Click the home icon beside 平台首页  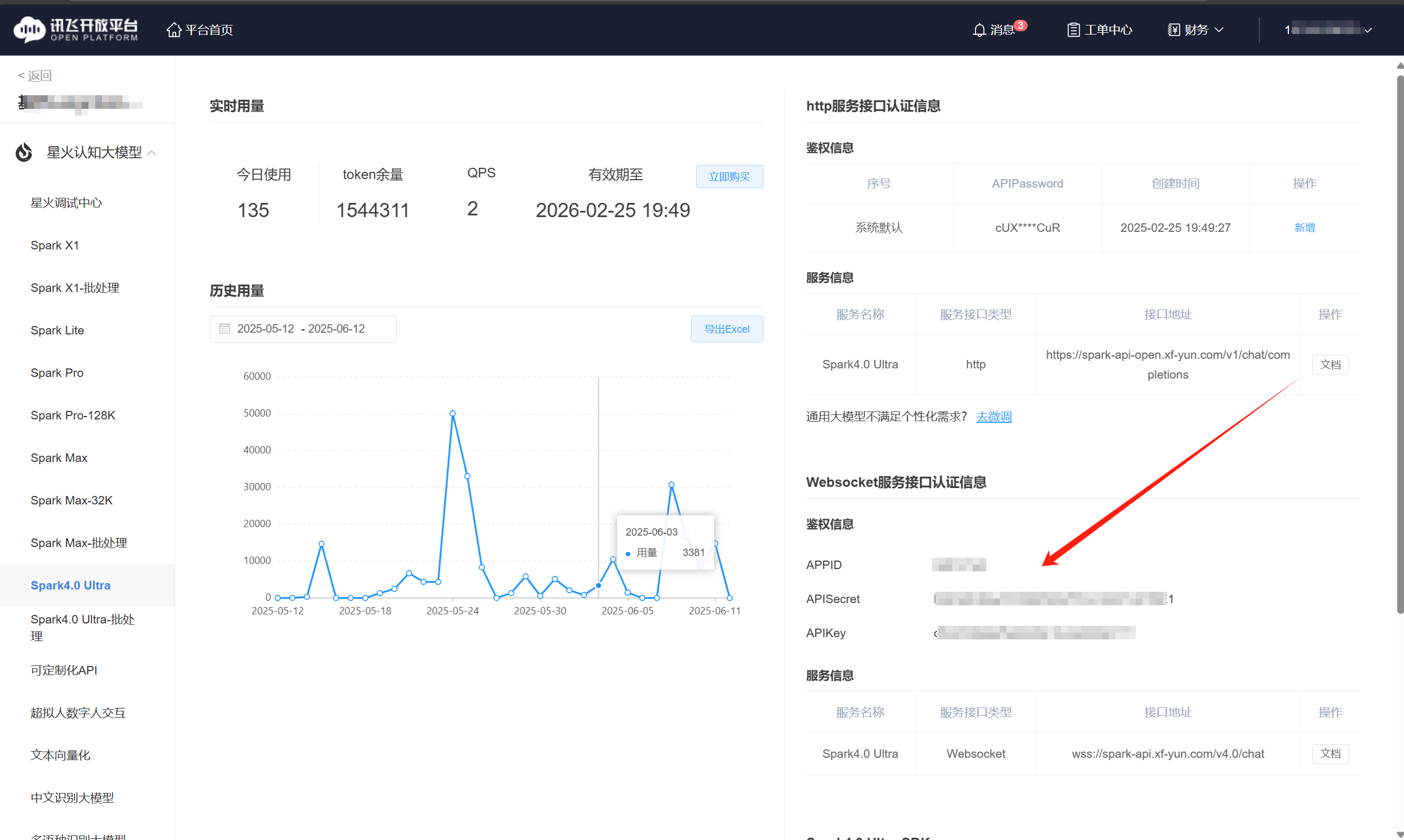(x=173, y=29)
